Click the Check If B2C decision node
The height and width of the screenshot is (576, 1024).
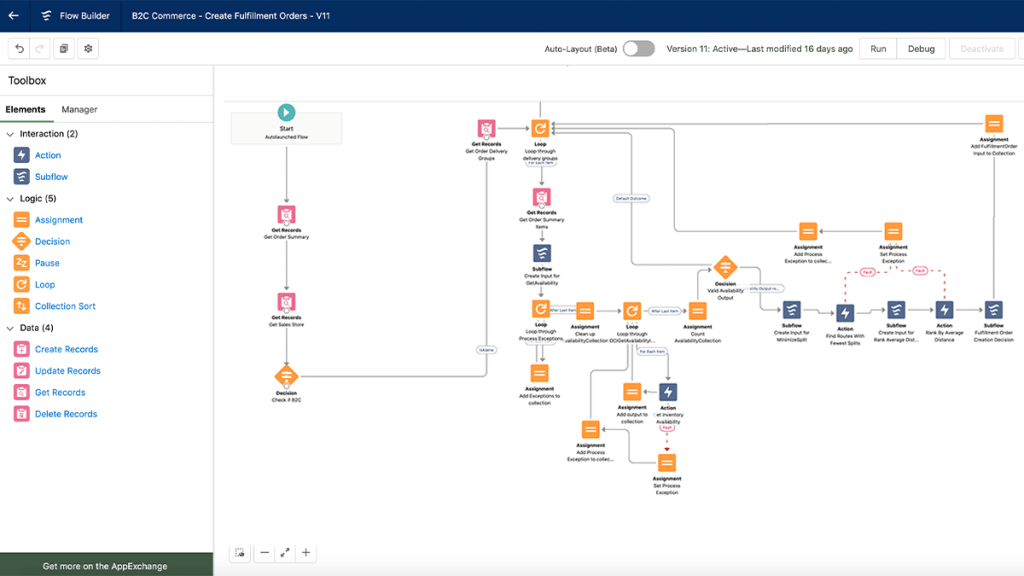pos(286,377)
